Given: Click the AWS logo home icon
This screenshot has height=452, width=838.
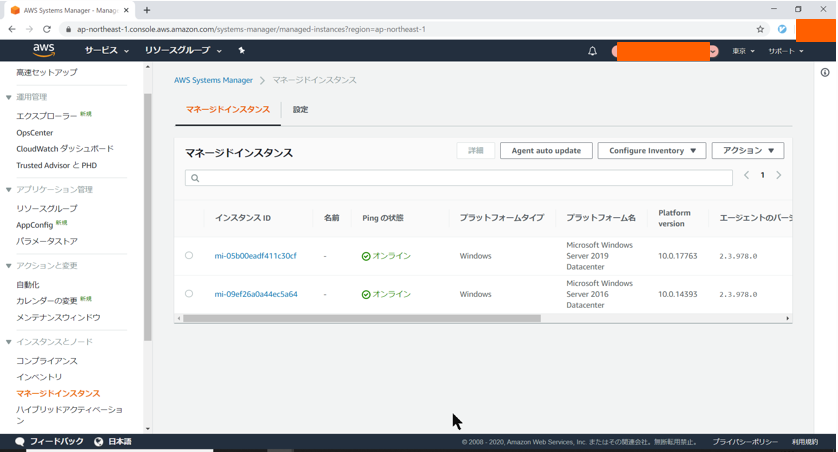Looking at the screenshot, I should (x=44, y=50).
